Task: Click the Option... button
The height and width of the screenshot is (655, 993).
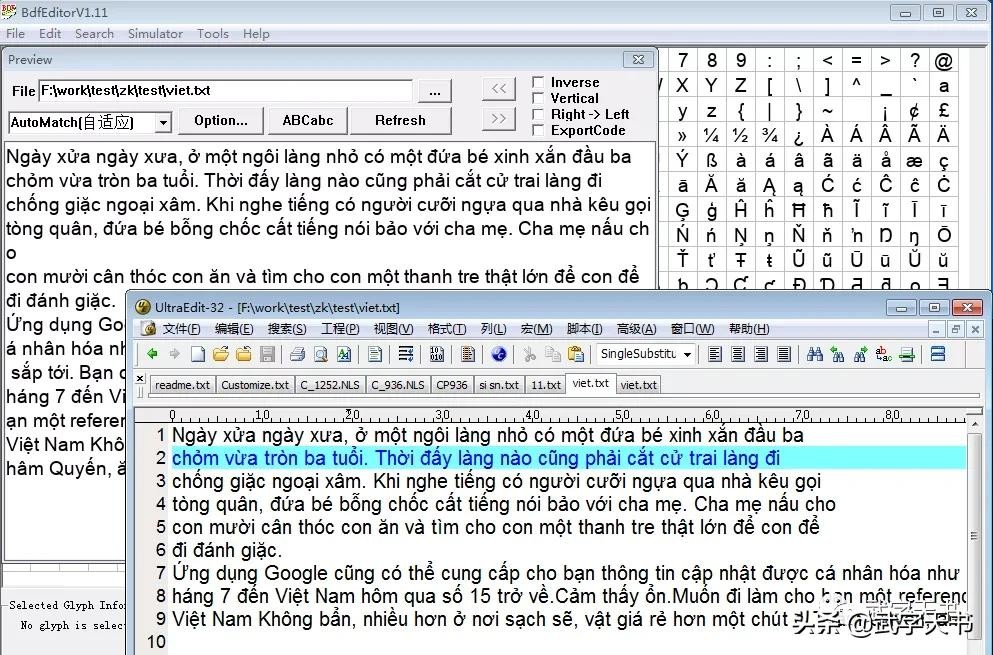Action: pos(221,121)
